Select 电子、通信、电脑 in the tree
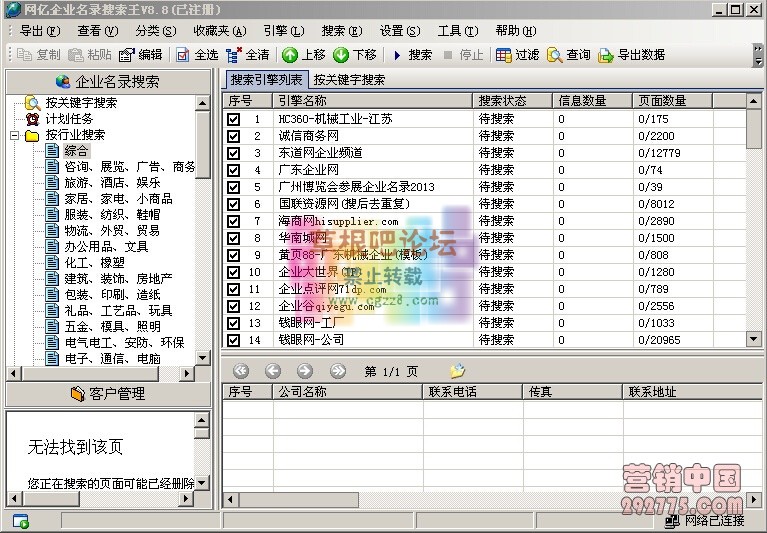Viewport: 767px width, 533px height. point(113,359)
